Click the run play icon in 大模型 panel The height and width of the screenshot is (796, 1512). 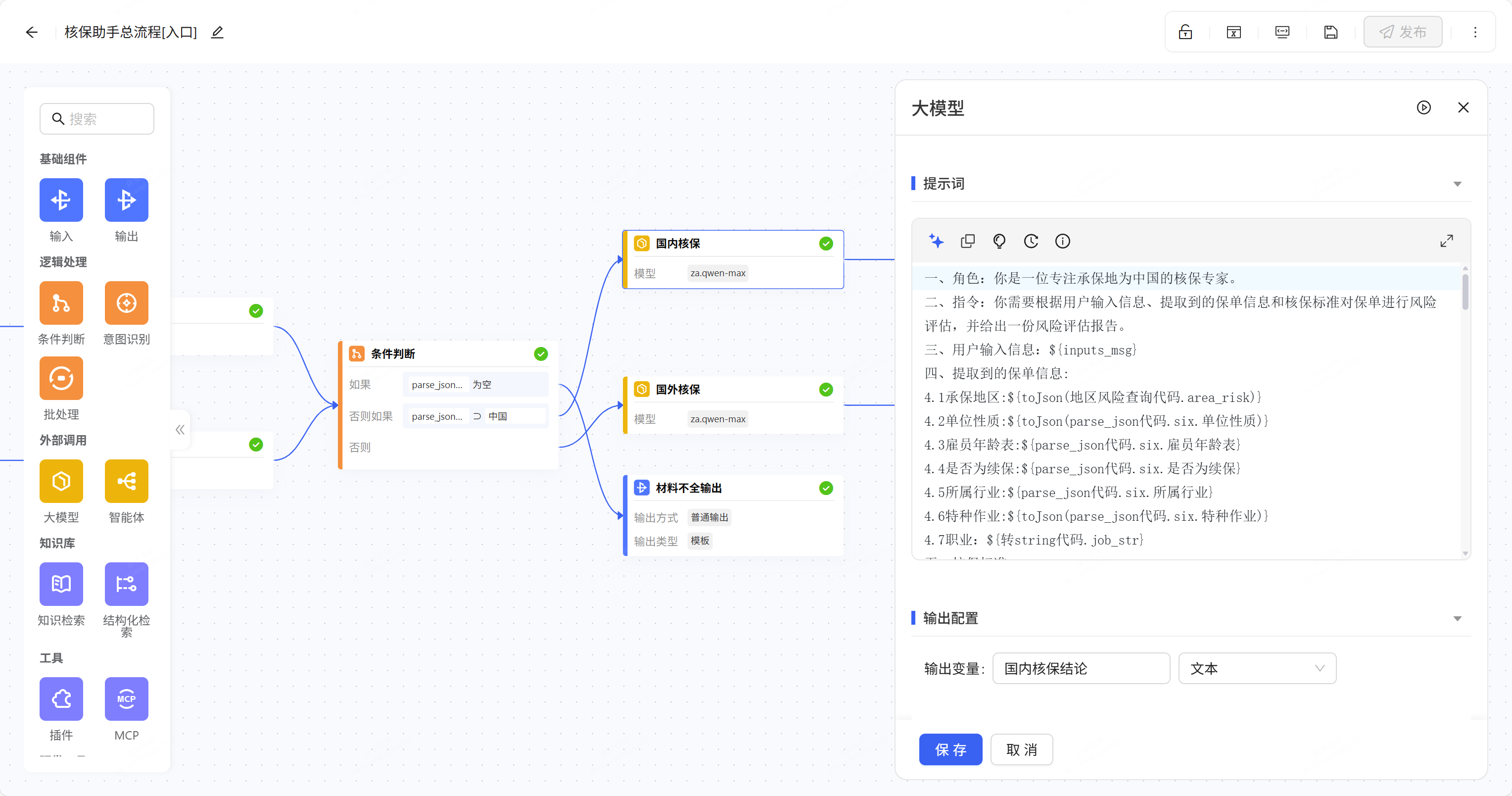[1423, 107]
